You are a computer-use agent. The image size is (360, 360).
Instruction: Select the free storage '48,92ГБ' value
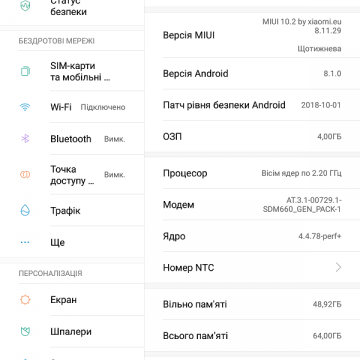tap(327, 304)
